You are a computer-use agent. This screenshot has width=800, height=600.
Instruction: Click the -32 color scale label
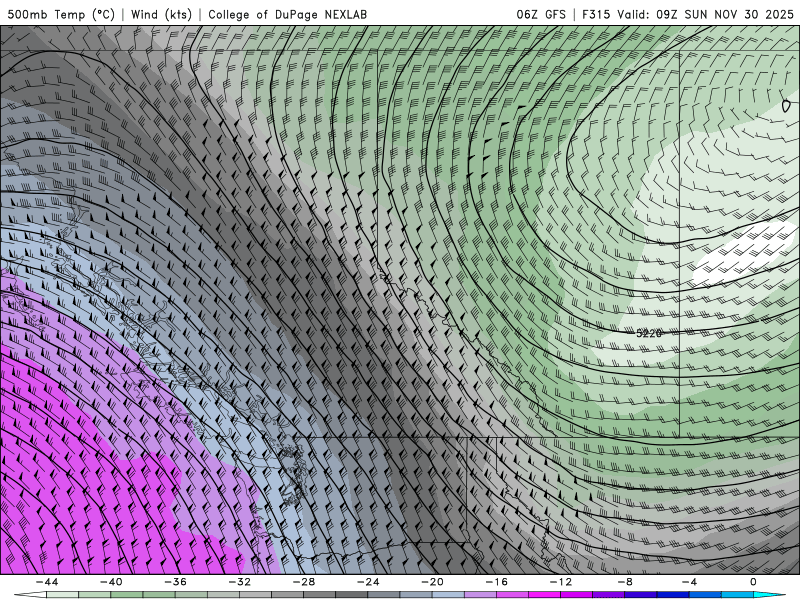point(240,582)
